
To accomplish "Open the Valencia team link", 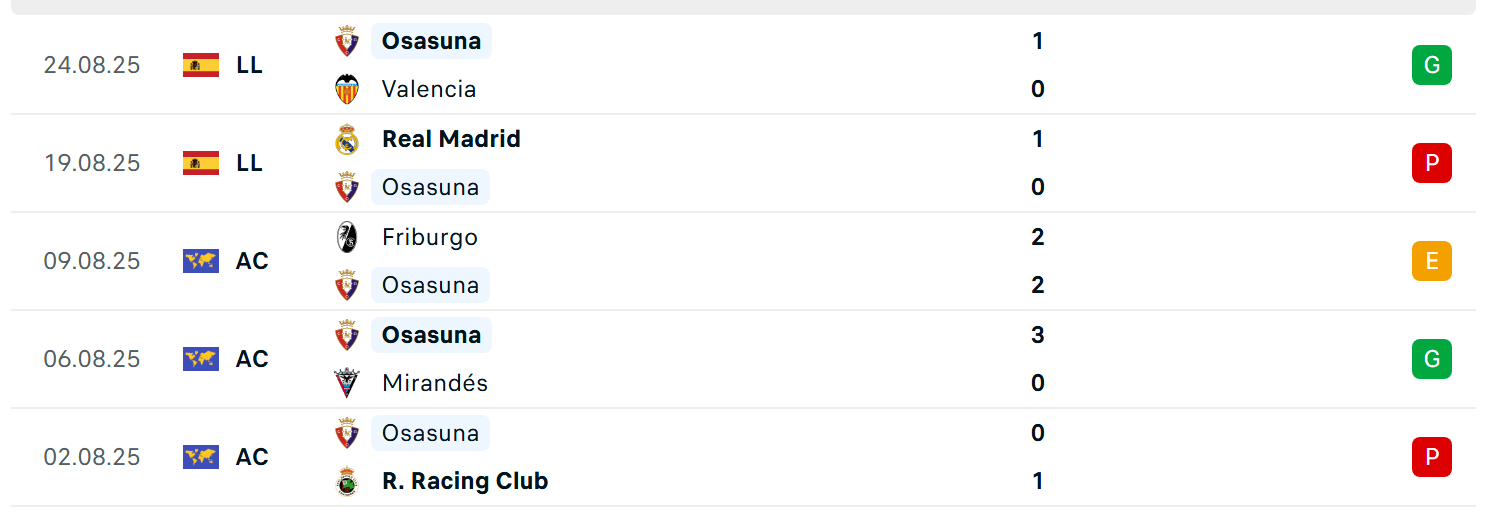I will (429, 89).
